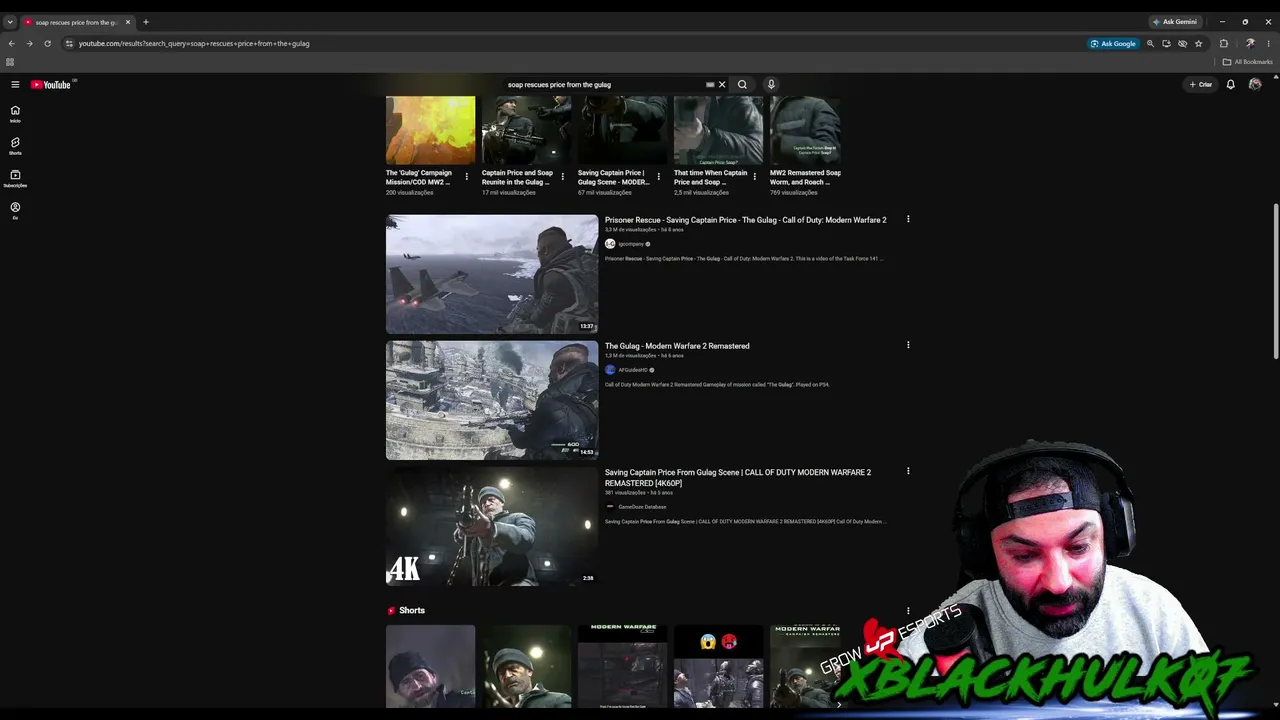This screenshot has height=720, width=1280.
Task: Open more options for 'Prisoner Rescue' video
Action: 908,219
